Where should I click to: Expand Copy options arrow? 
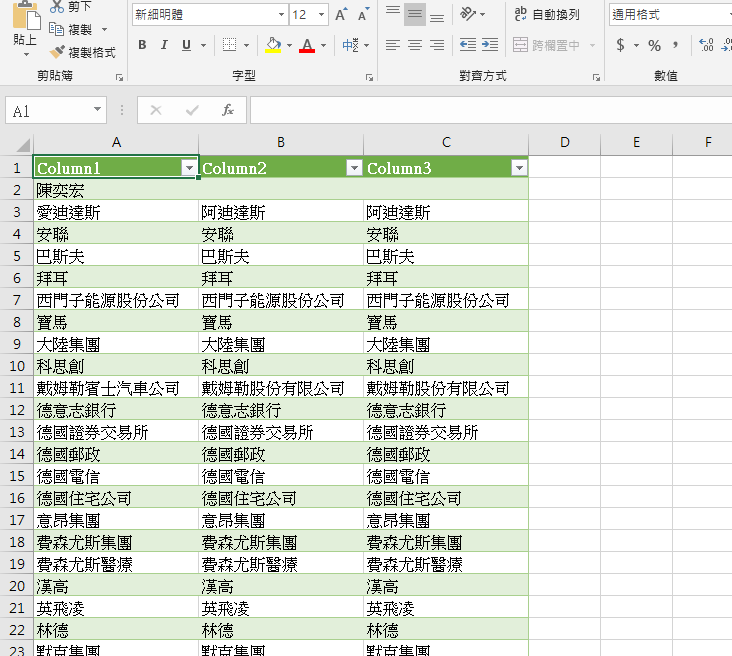[105, 29]
